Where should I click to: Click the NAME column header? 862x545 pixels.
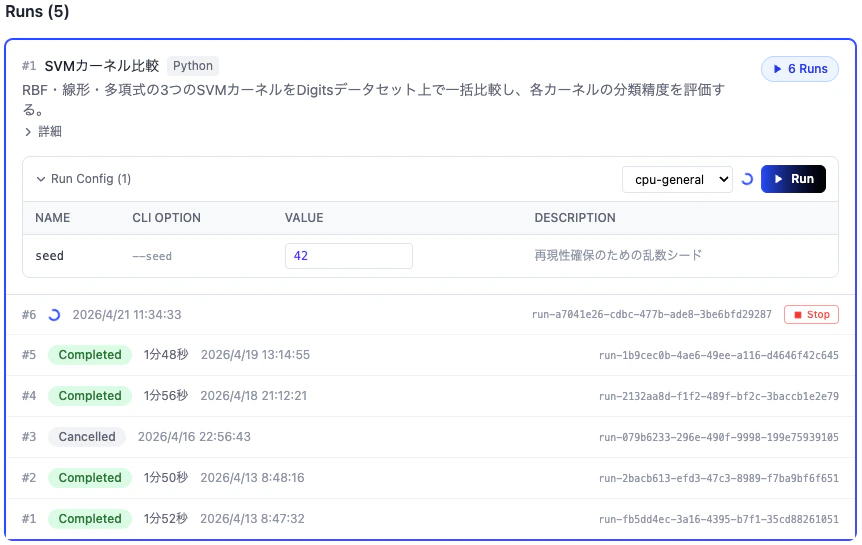(x=53, y=218)
